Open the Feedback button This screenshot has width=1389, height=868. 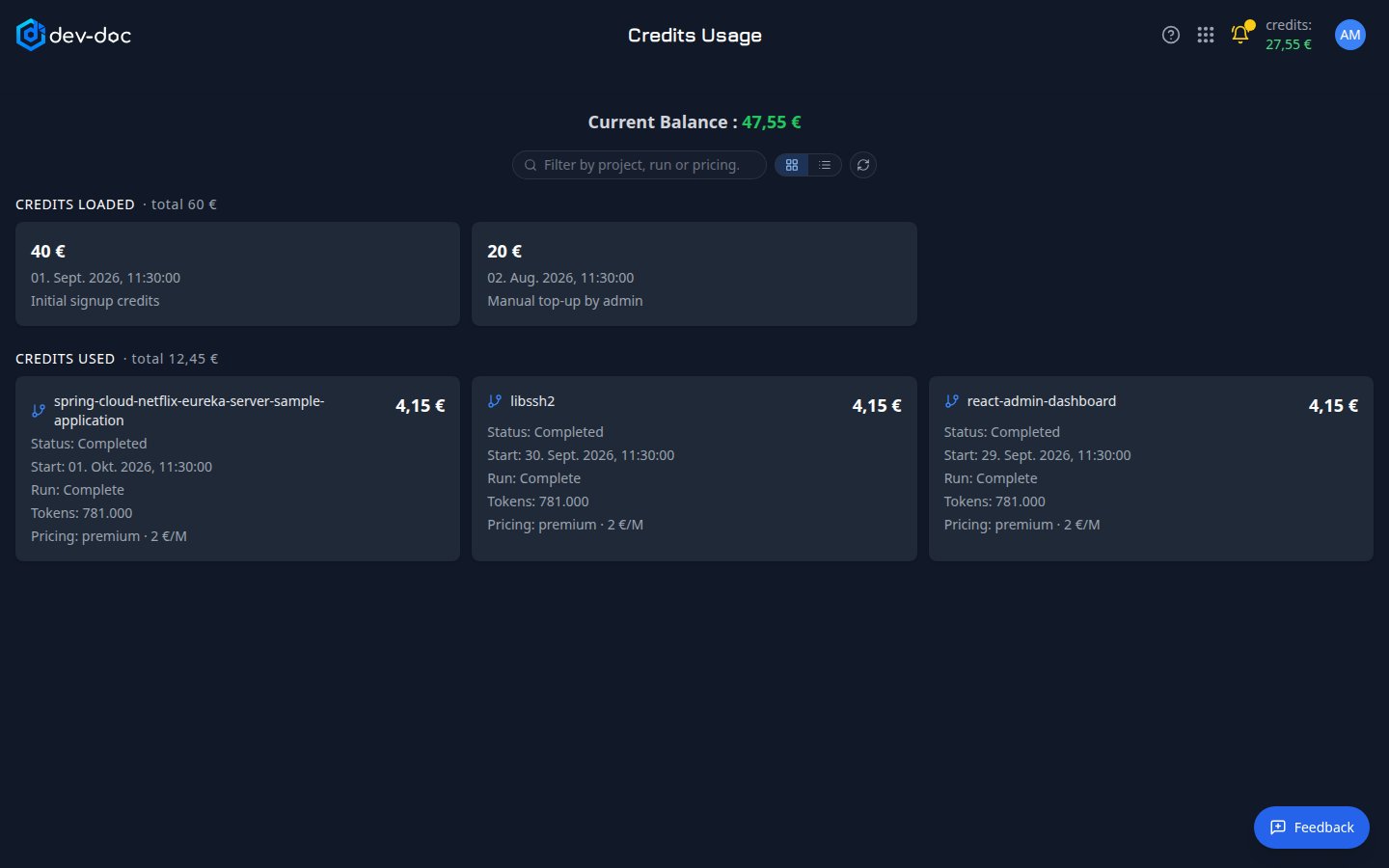pos(1312,827)
